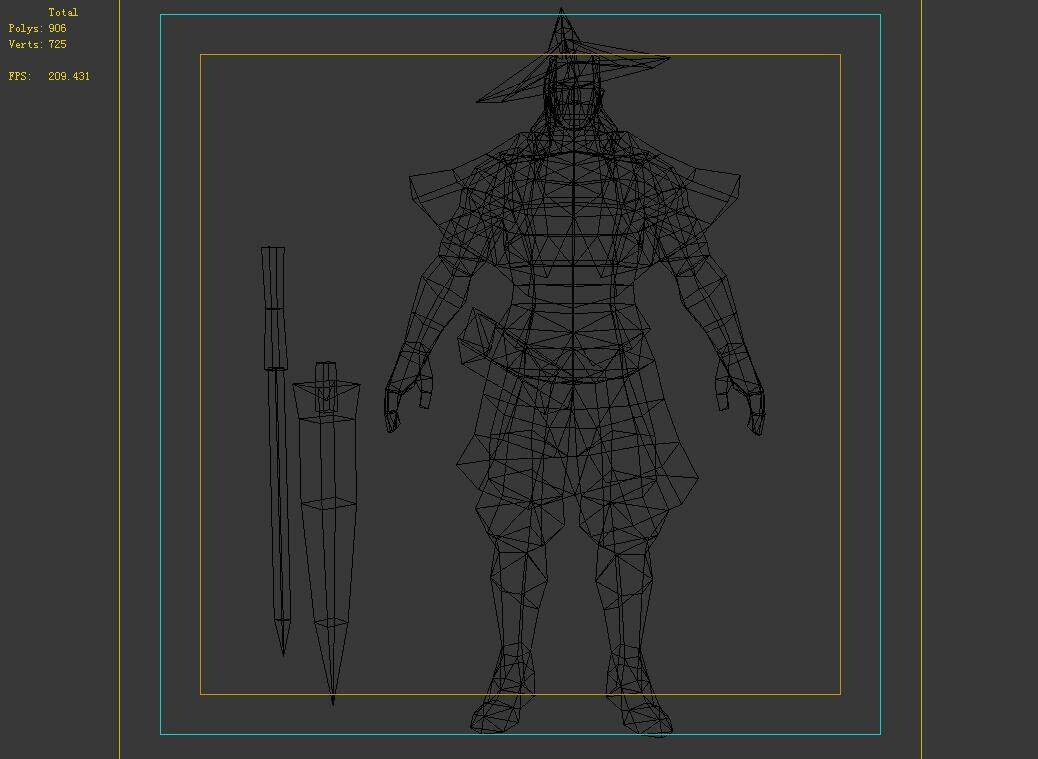Click the Polys count value 906
Image resolution: width=1038 pixels, height=759 pixels.
(x=57, y=28)
